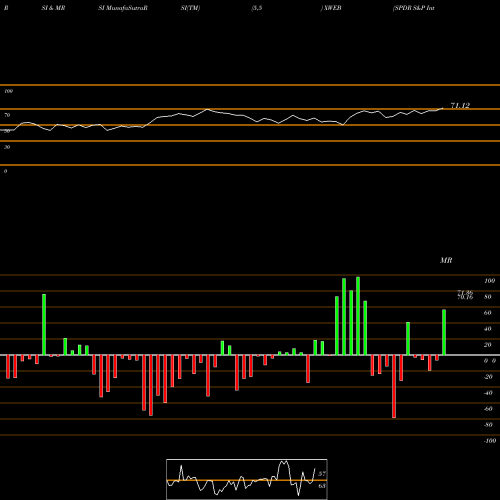
Task: Click the MR axis label -100
Action: [490, 441]
